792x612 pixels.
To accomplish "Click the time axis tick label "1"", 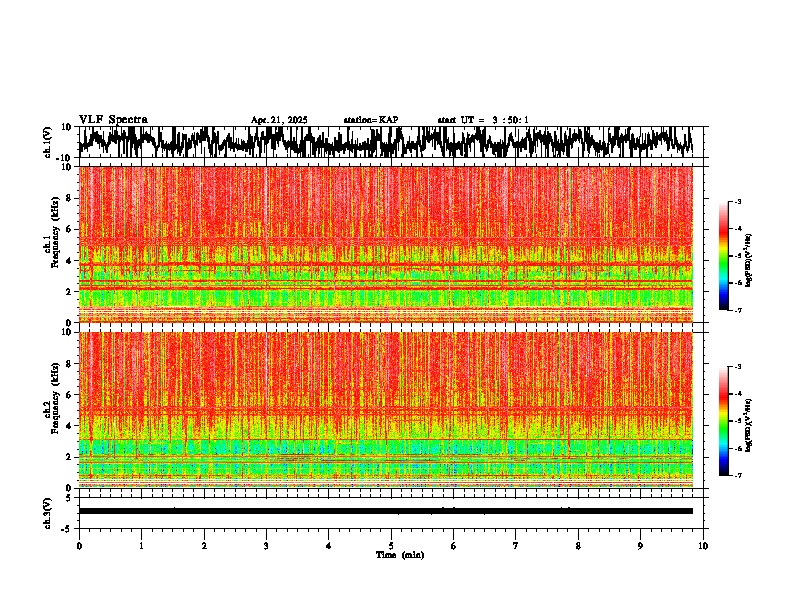I will [x=141, y=546].
